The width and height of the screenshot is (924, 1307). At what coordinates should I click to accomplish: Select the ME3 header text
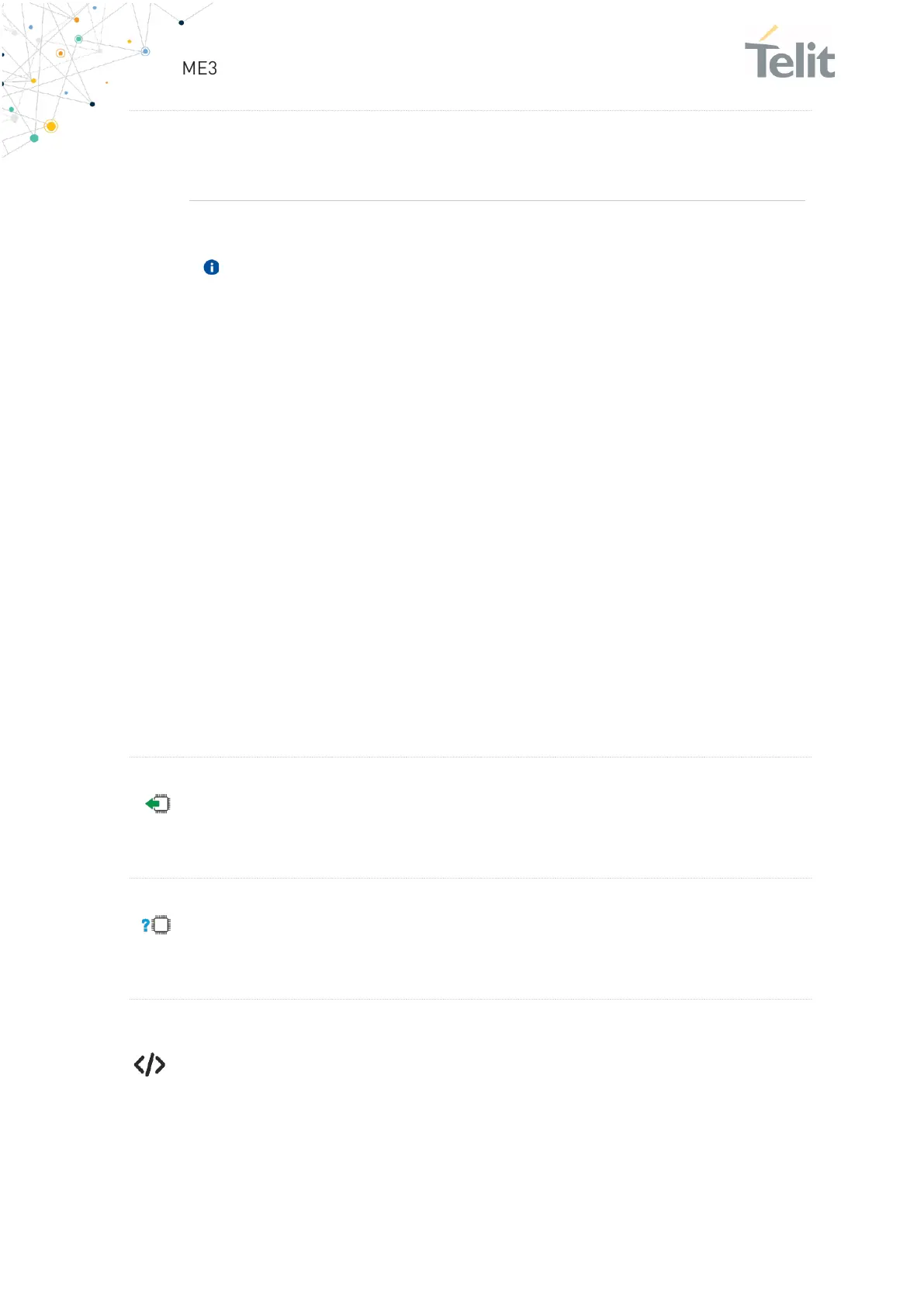pyautogui.click(x=199, y=68)
